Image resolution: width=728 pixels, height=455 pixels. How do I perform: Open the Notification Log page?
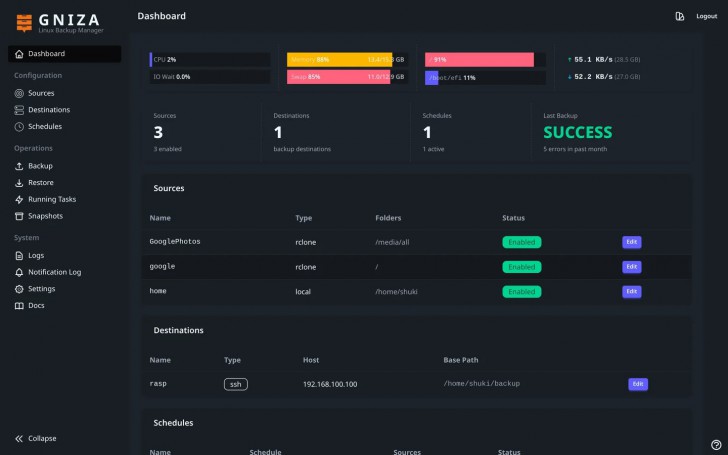65,273
